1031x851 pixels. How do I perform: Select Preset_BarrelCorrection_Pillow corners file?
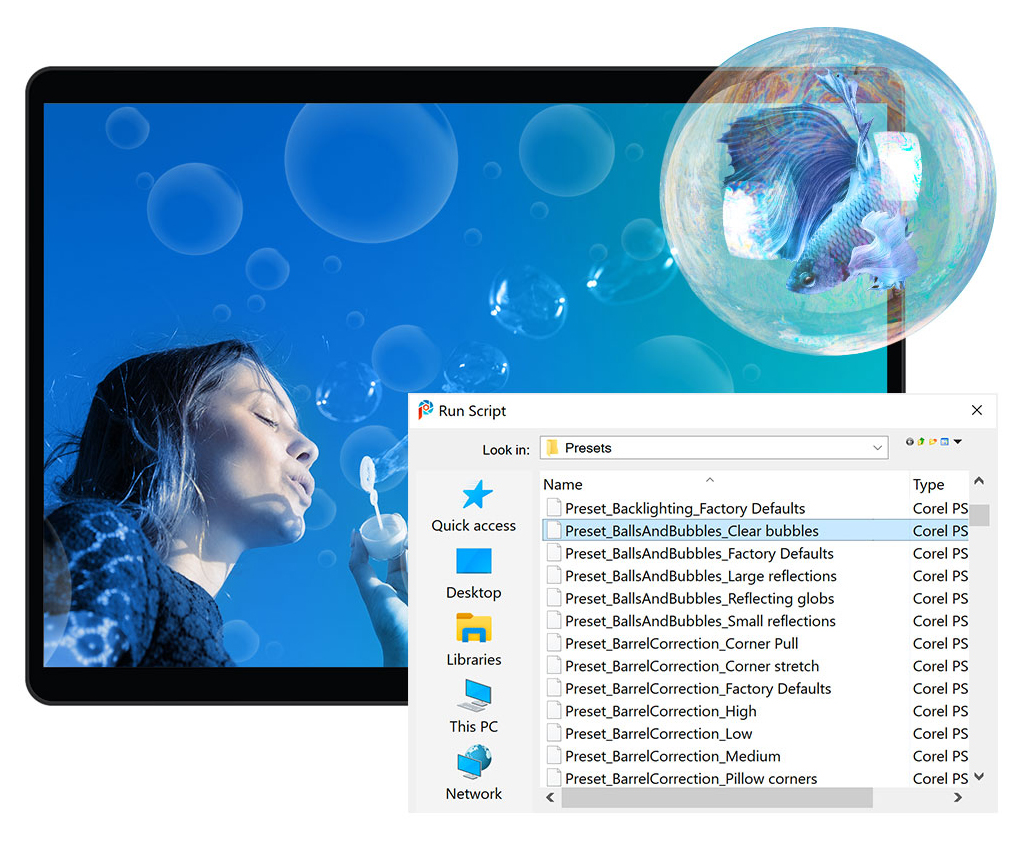tap(757, 779)
